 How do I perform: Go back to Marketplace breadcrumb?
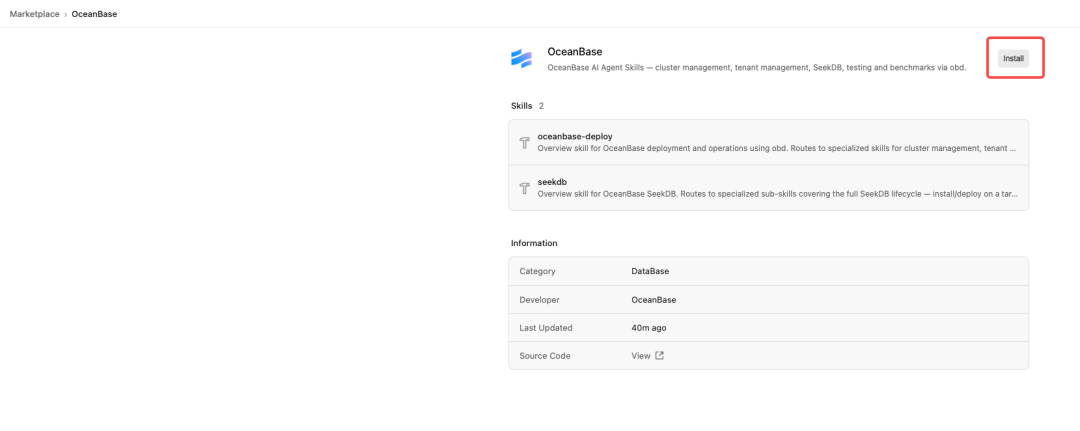coord(34,14)
